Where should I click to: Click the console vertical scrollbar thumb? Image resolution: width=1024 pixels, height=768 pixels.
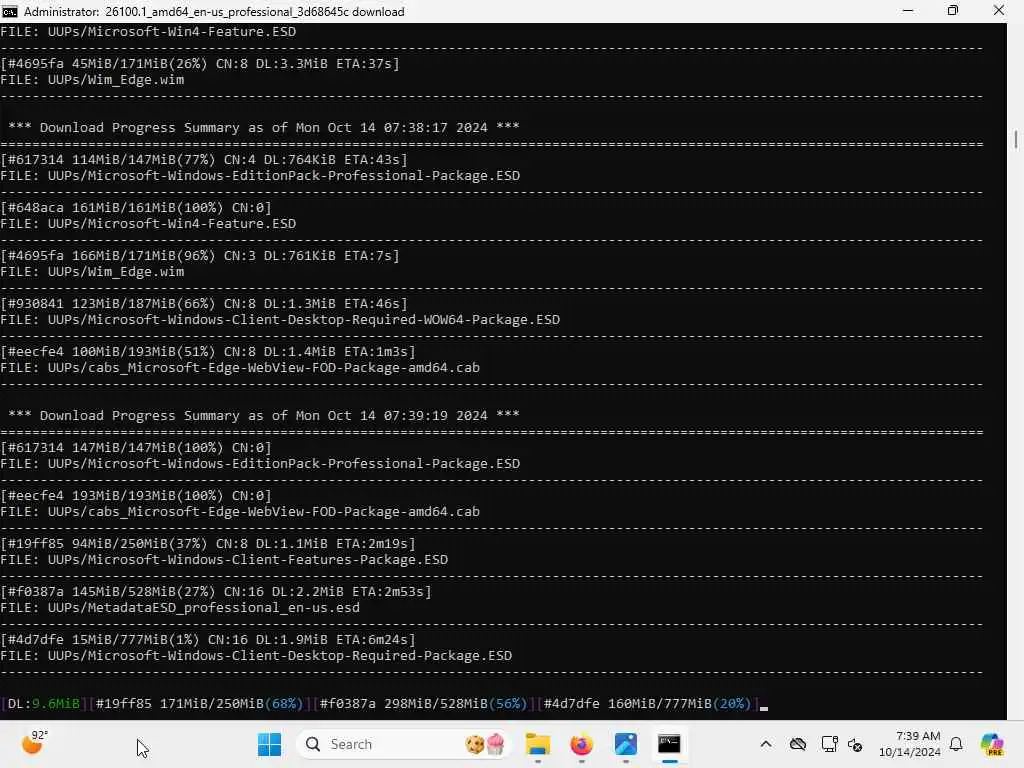click(1016, 140)
